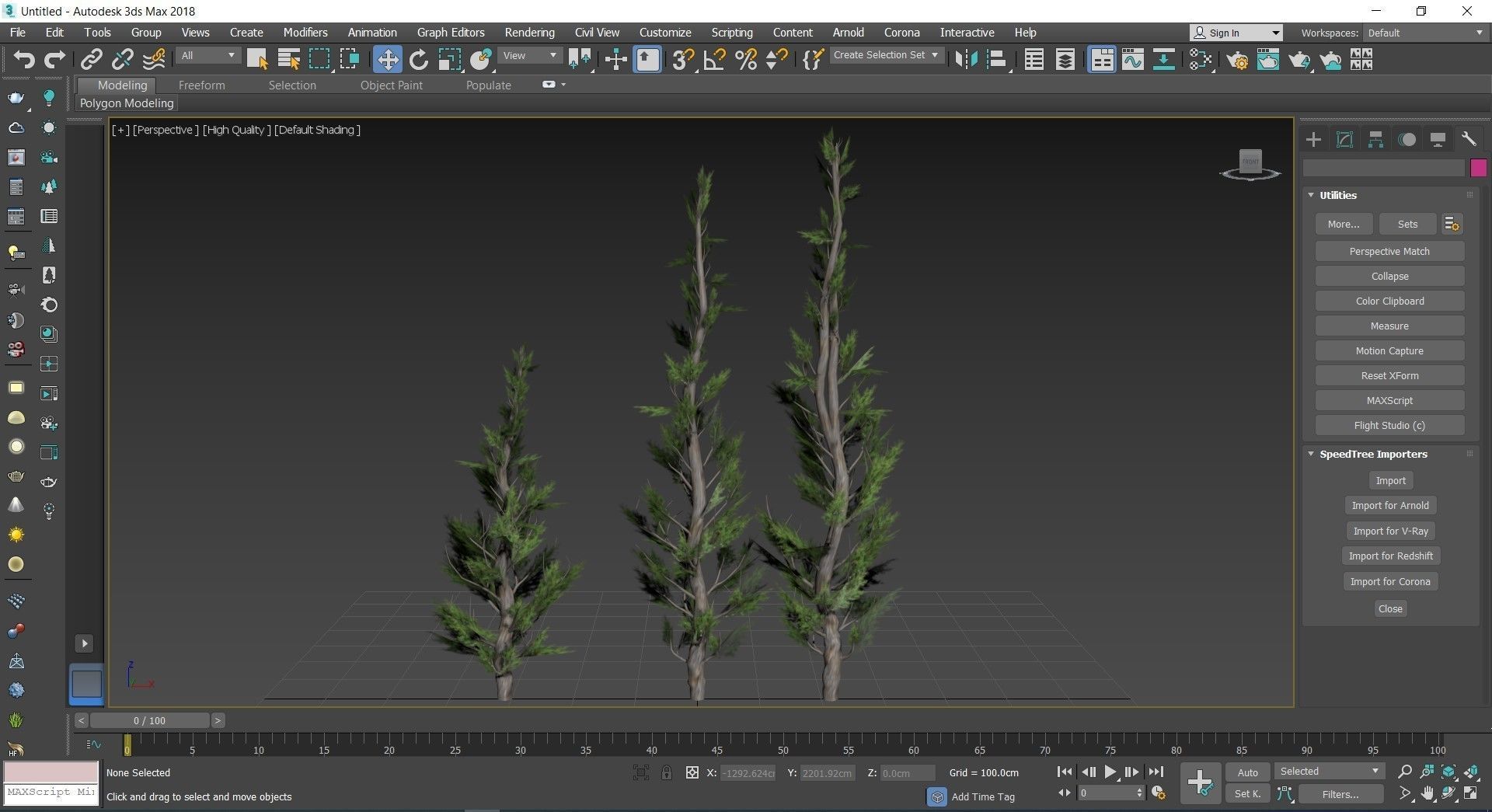This screenshot has width=1492, height=812.
Task: Expand the ribbon display options arrow
Action: point(563,84)
